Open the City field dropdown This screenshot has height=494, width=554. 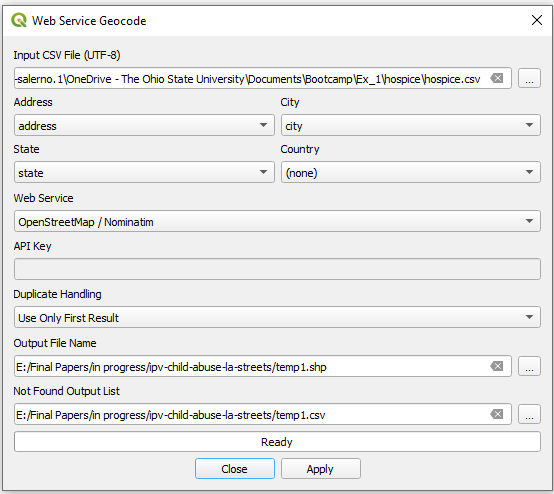coord(411,125)
